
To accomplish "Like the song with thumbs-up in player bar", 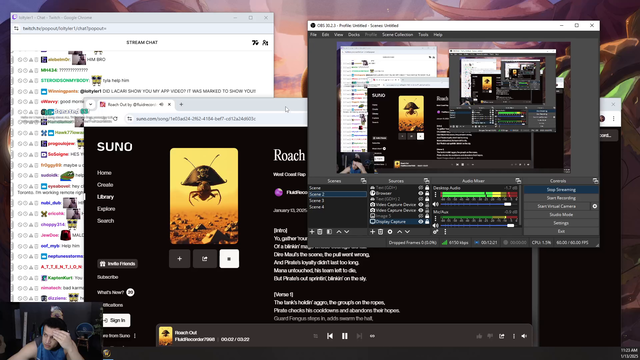I will point(479,336).
